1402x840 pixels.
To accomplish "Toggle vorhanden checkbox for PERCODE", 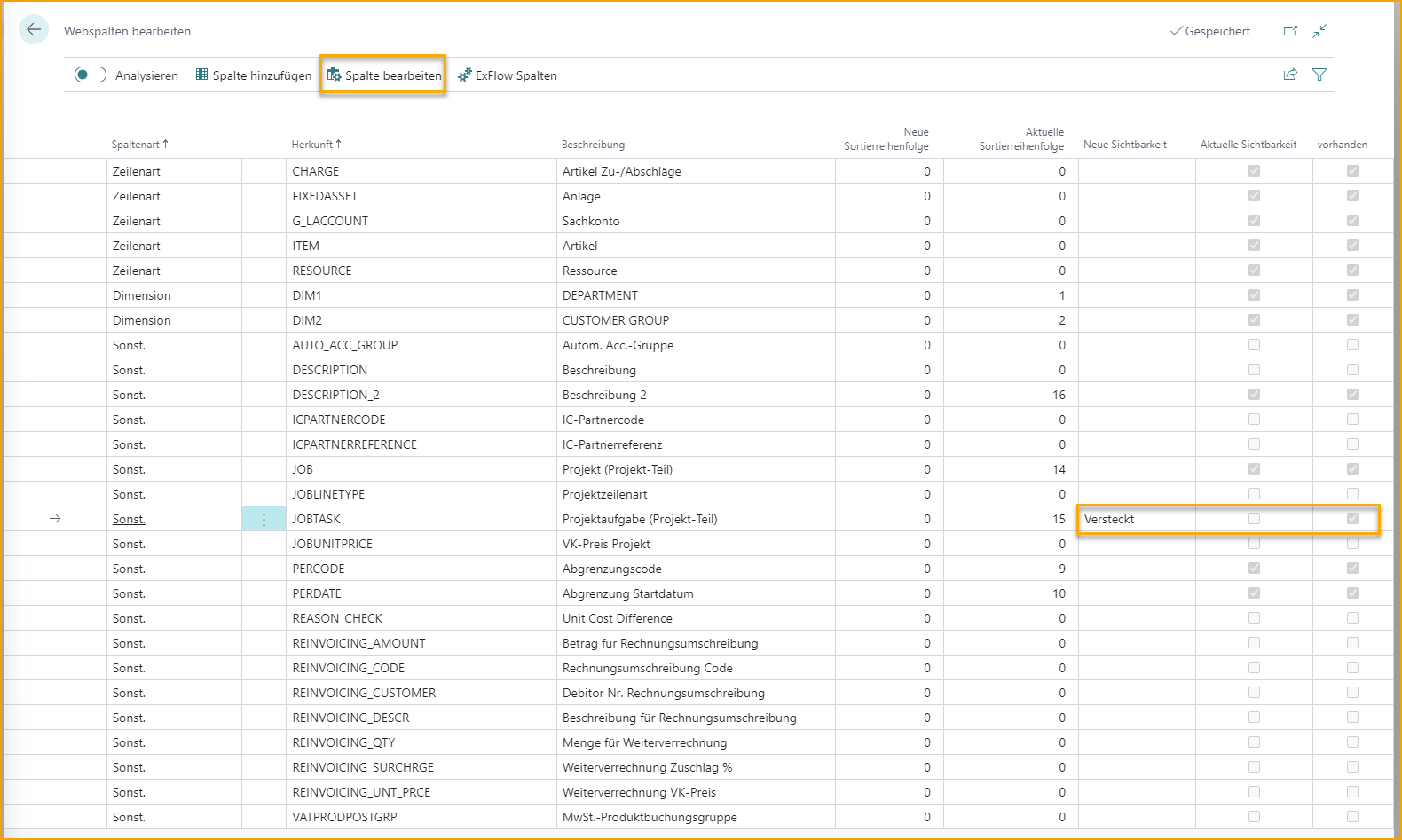I will [1352, 568].
